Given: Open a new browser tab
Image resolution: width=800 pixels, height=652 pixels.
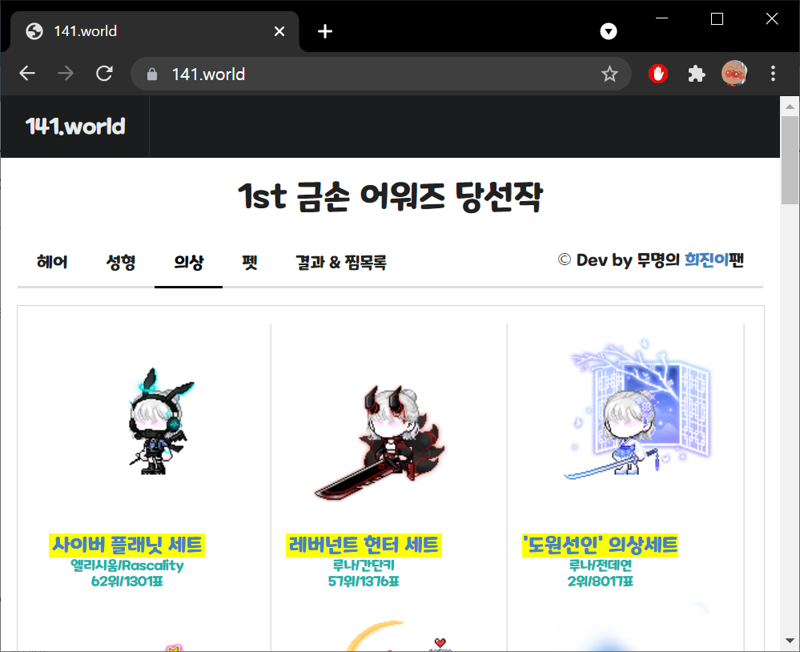Looking at the screenshot, I should coord(324,31).
